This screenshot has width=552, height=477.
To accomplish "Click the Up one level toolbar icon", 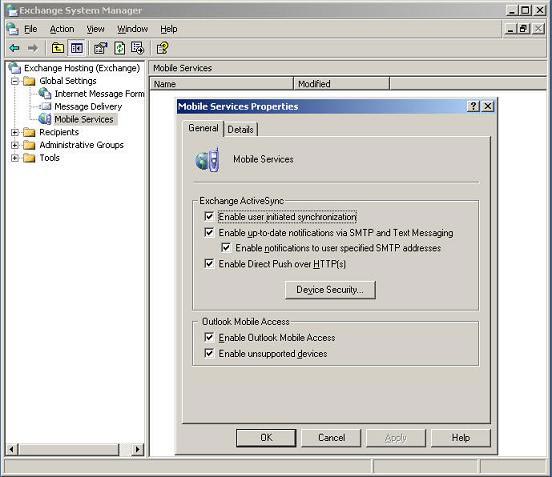I will (58, 48).
